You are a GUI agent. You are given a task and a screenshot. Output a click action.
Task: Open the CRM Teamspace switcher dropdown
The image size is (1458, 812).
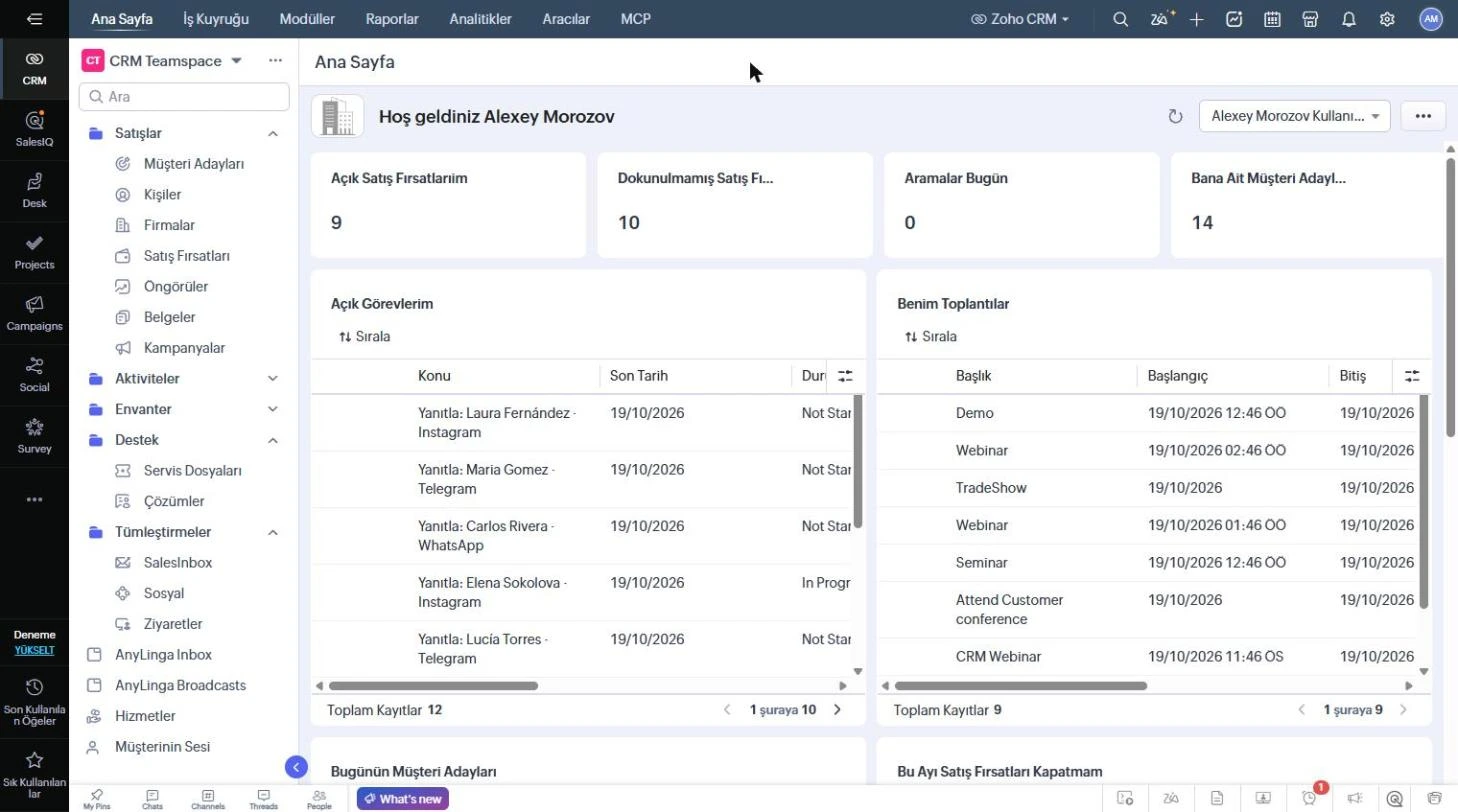236,61
